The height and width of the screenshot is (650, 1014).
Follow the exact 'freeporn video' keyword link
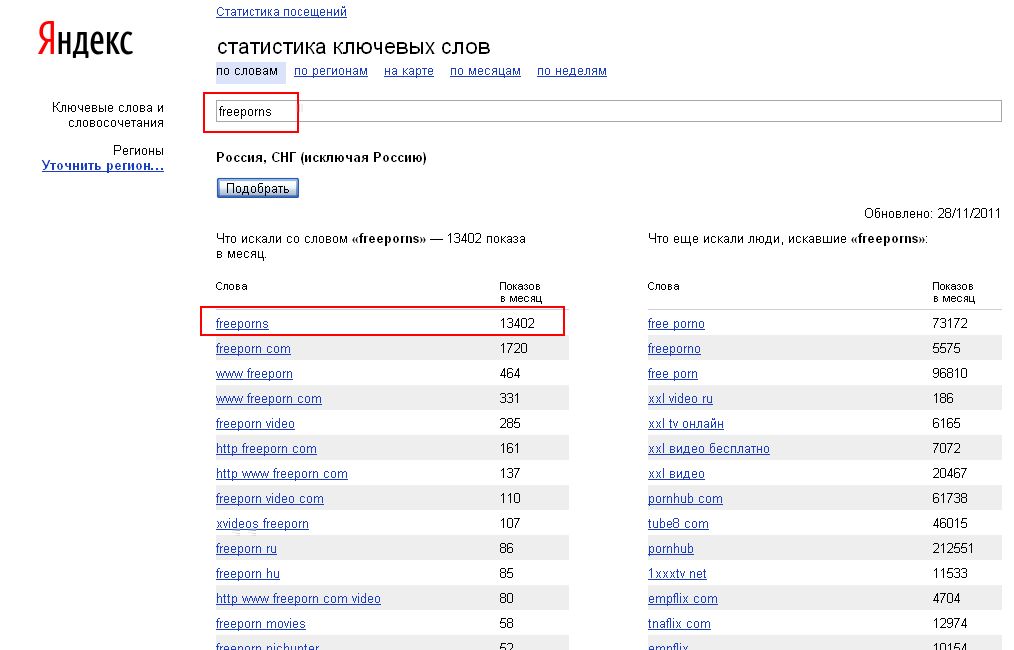click(x=255, y=424)
